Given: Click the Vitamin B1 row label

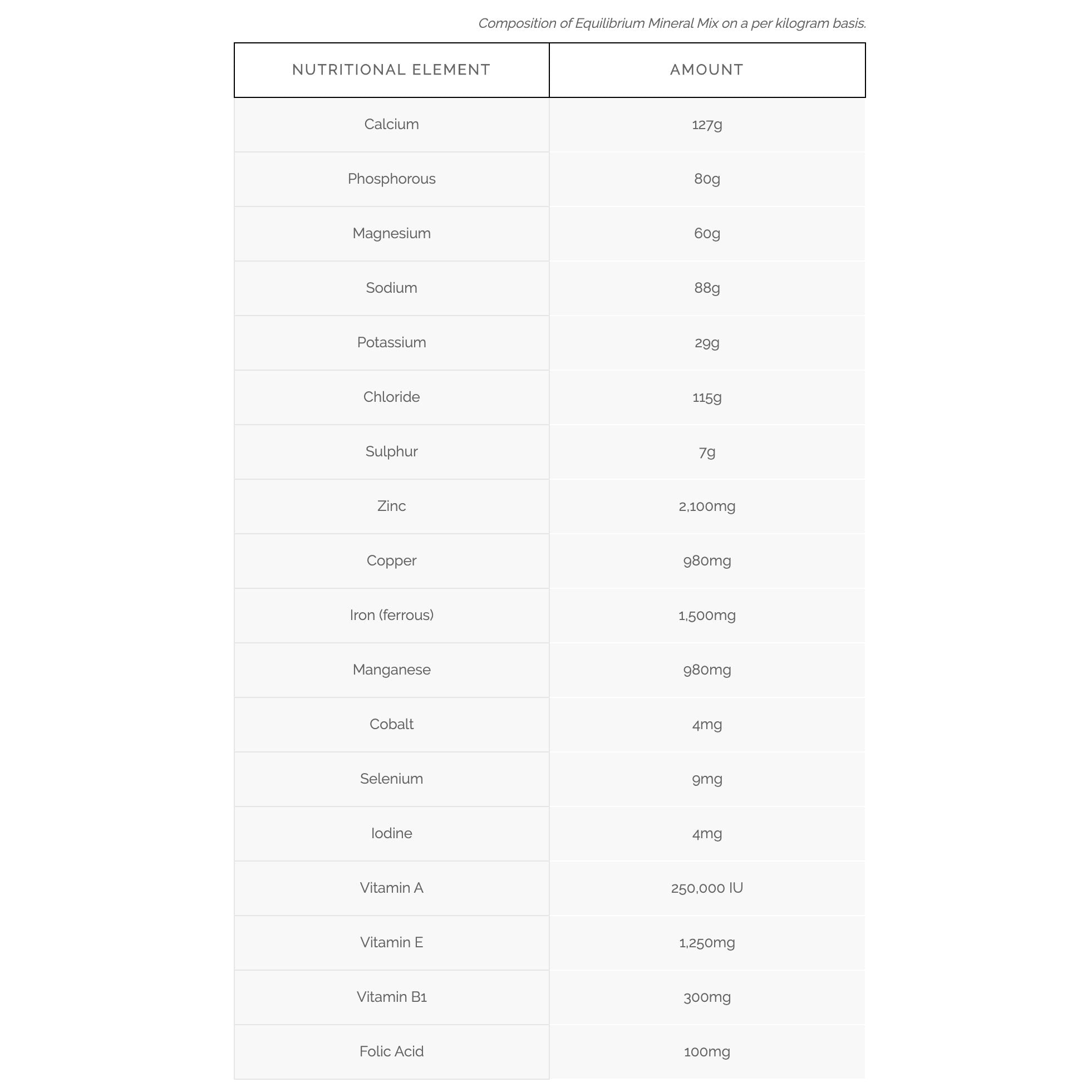Looking at the screenshot, I should coord(391,997).
